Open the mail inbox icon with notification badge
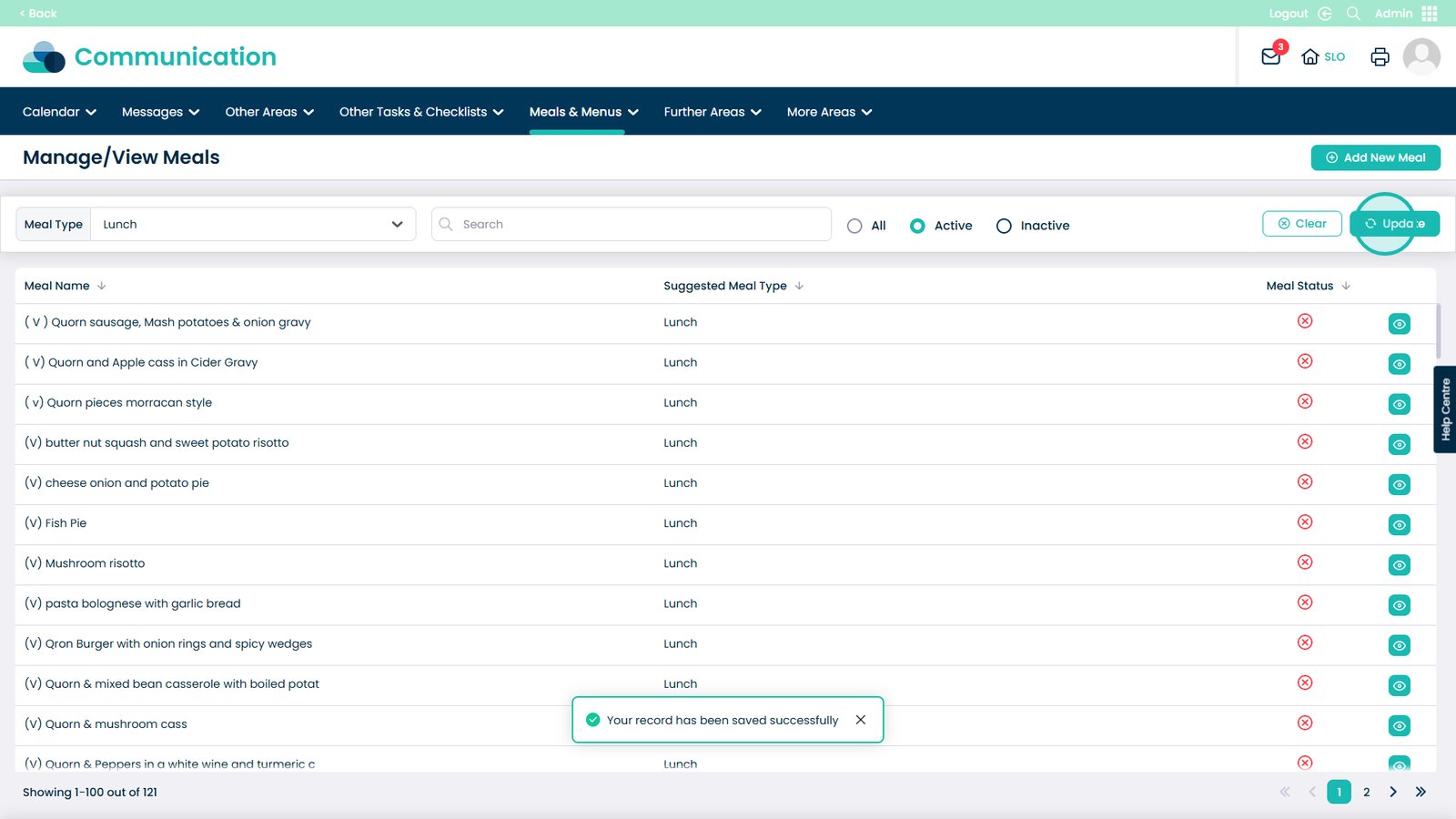This screenshot has height=819, width=1456. [1271, 56]
